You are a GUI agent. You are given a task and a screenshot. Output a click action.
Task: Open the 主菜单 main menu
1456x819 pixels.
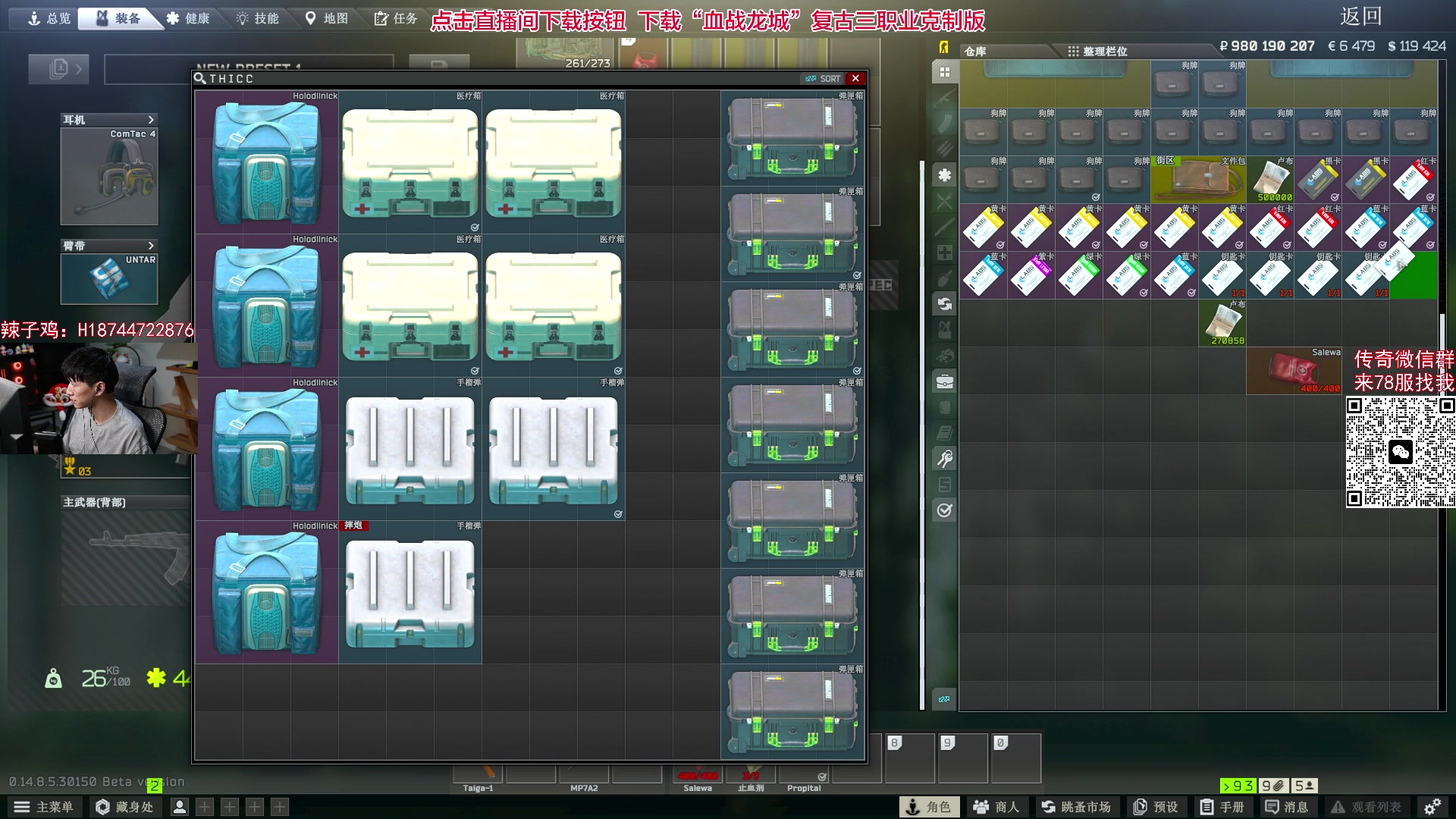point(44,807)
